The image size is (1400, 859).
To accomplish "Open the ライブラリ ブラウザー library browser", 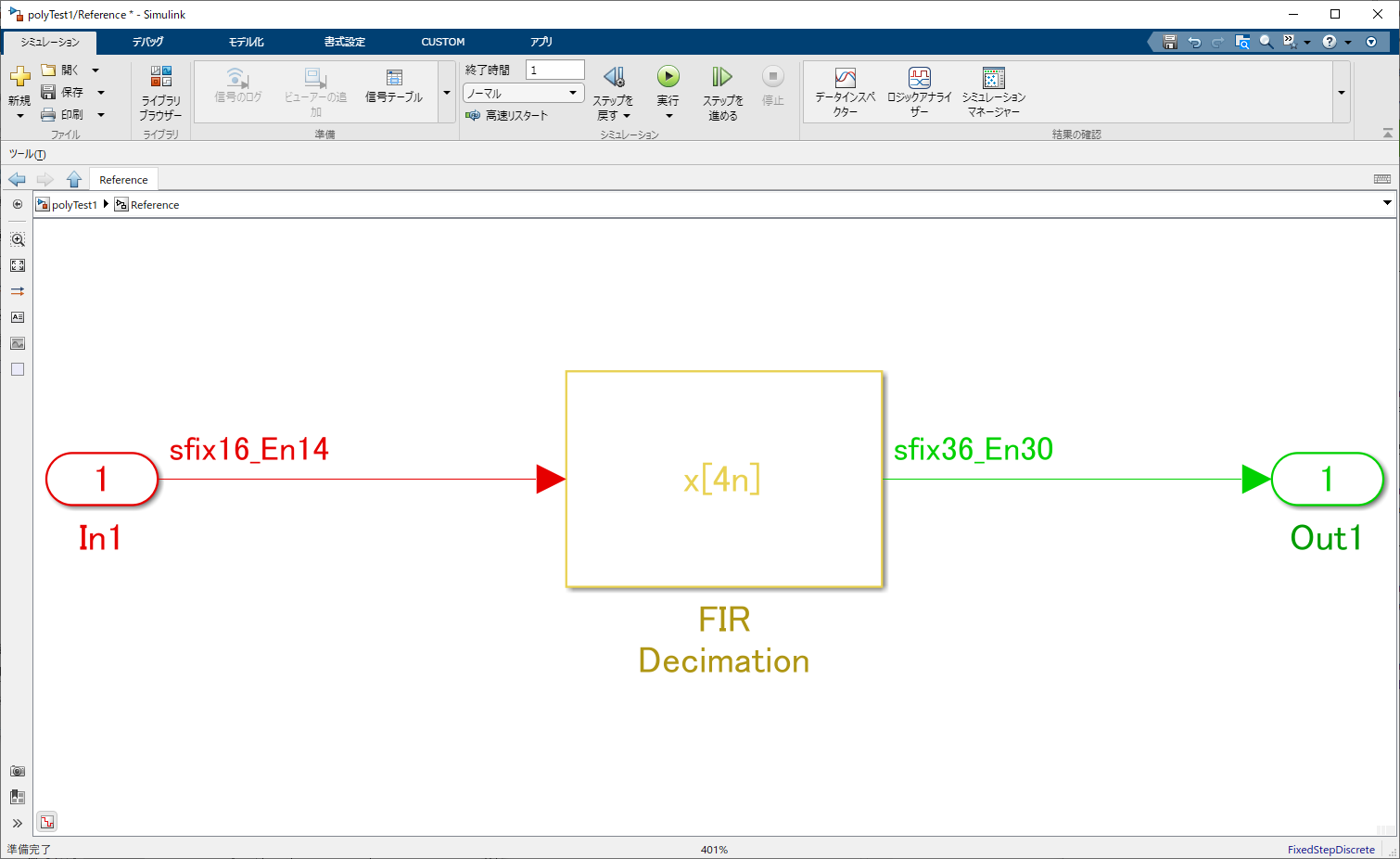I will tap(160, 94).
